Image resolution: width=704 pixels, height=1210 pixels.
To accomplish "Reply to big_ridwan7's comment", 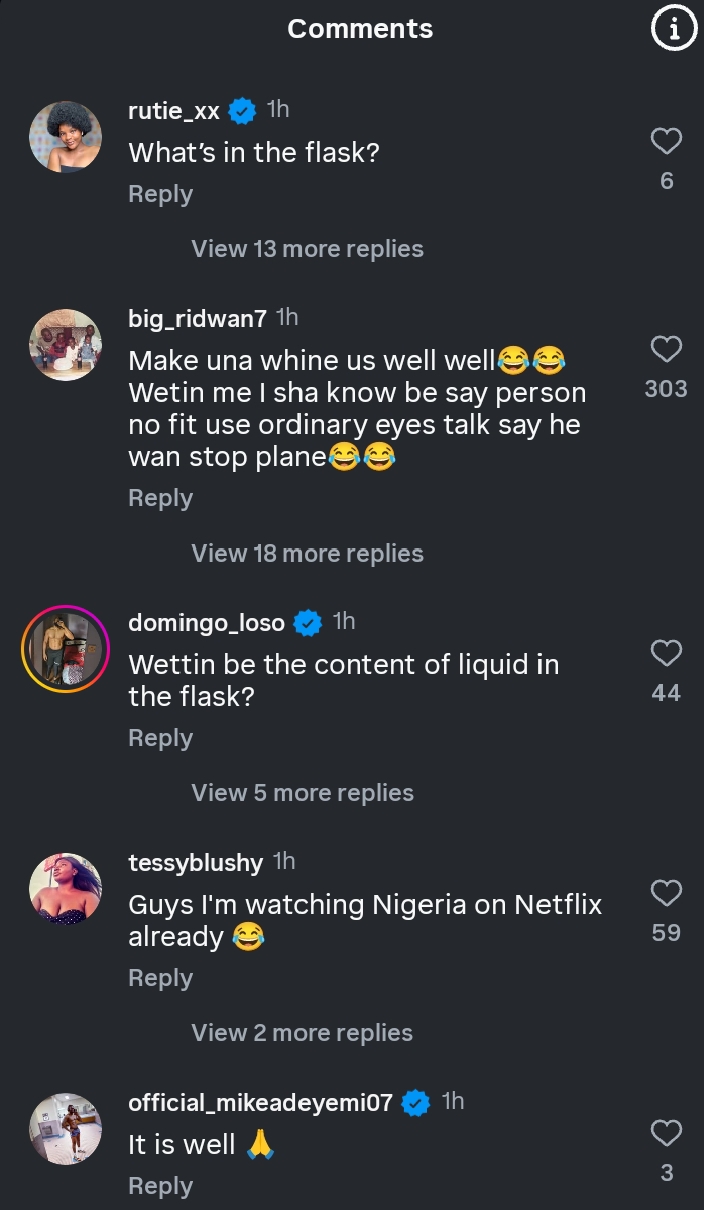I will point(160,498).
